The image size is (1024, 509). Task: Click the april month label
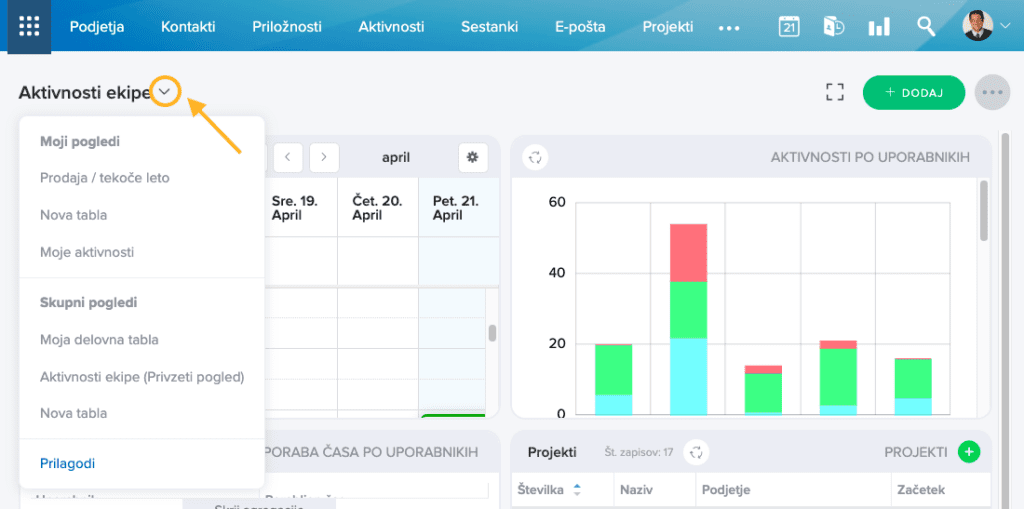point(396,157)
